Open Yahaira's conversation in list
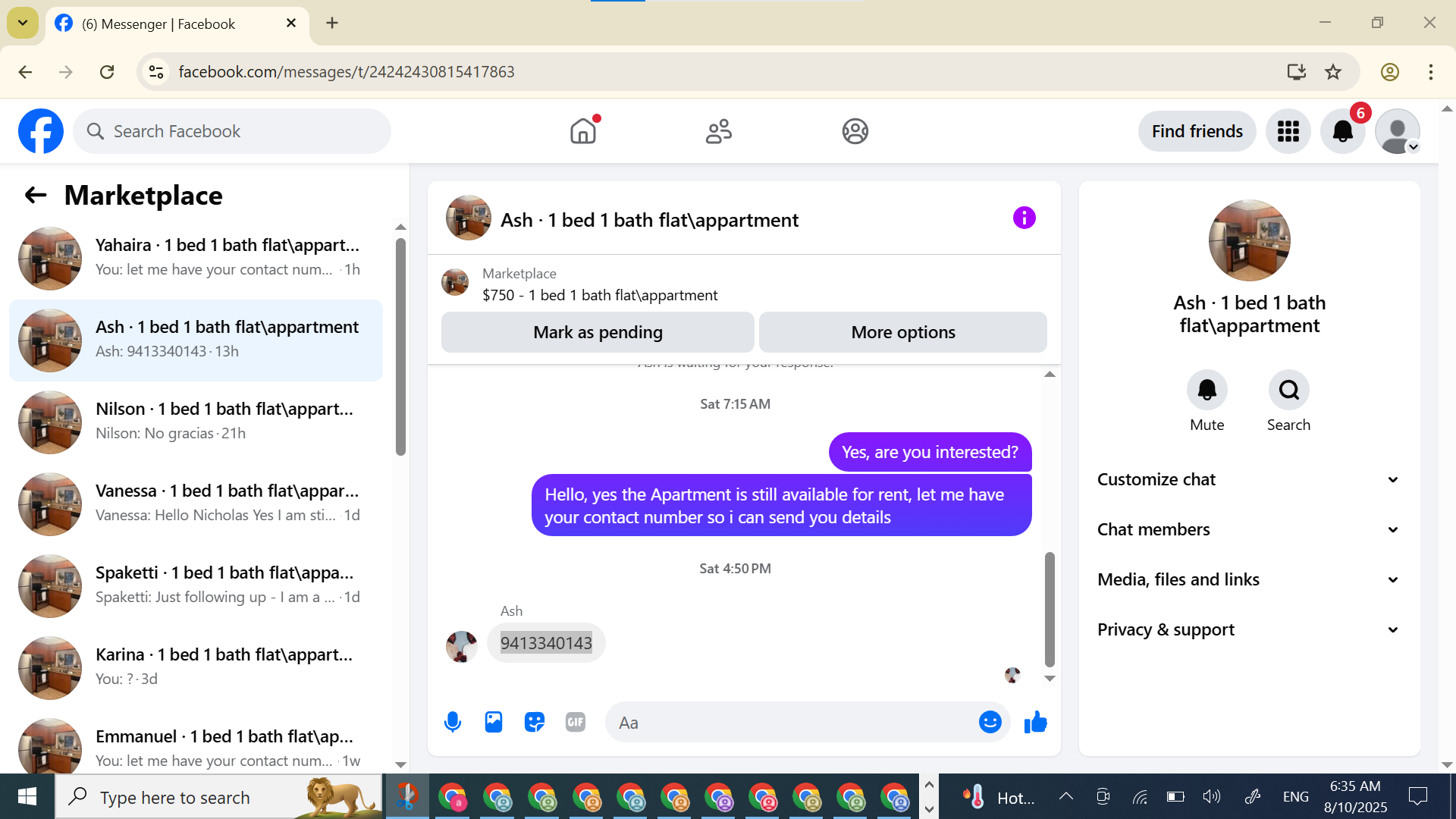The height and width of the screenshot is (819, 1456). tap(197, 258)
